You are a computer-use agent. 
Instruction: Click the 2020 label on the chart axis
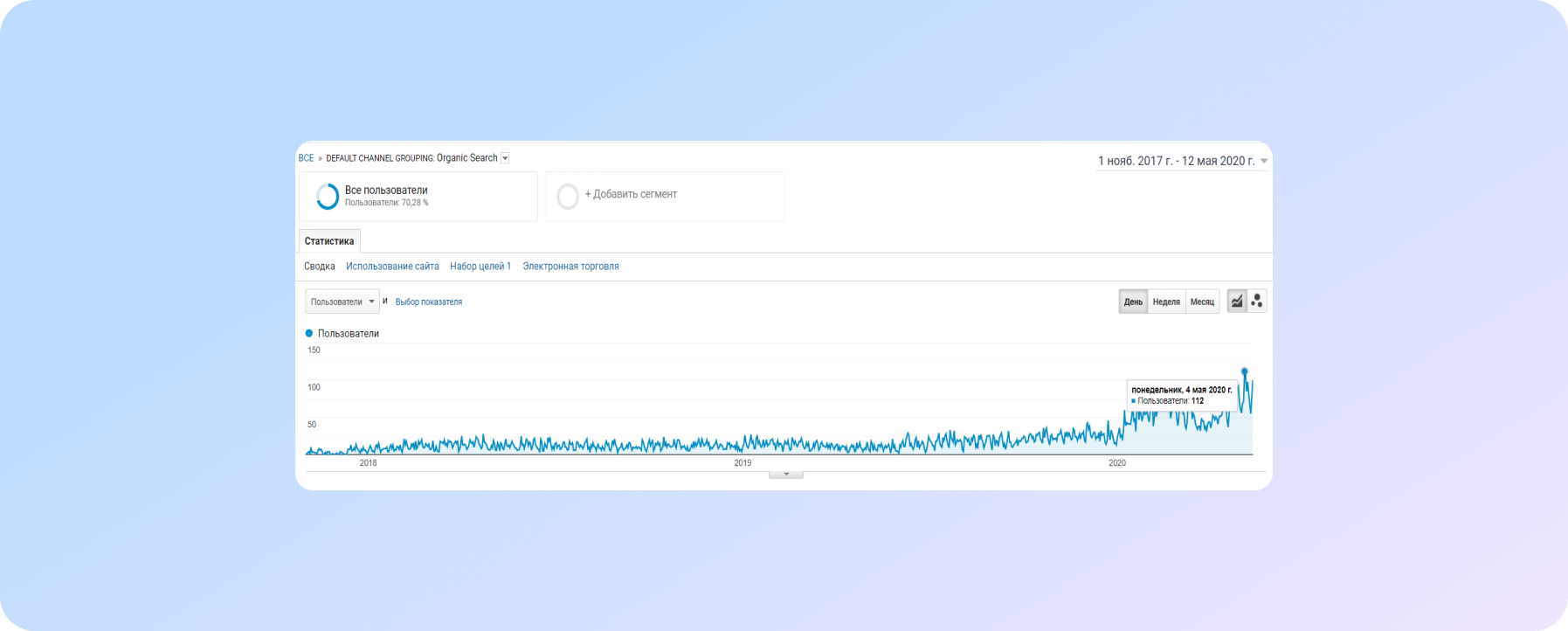click(x=1117, y=463)
